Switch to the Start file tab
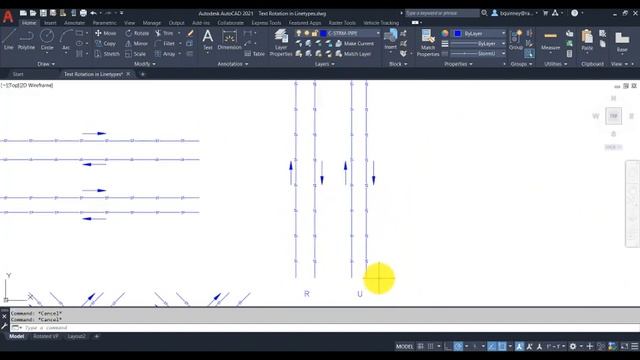Viewport: 640px width, 360px height. [18, 74]
